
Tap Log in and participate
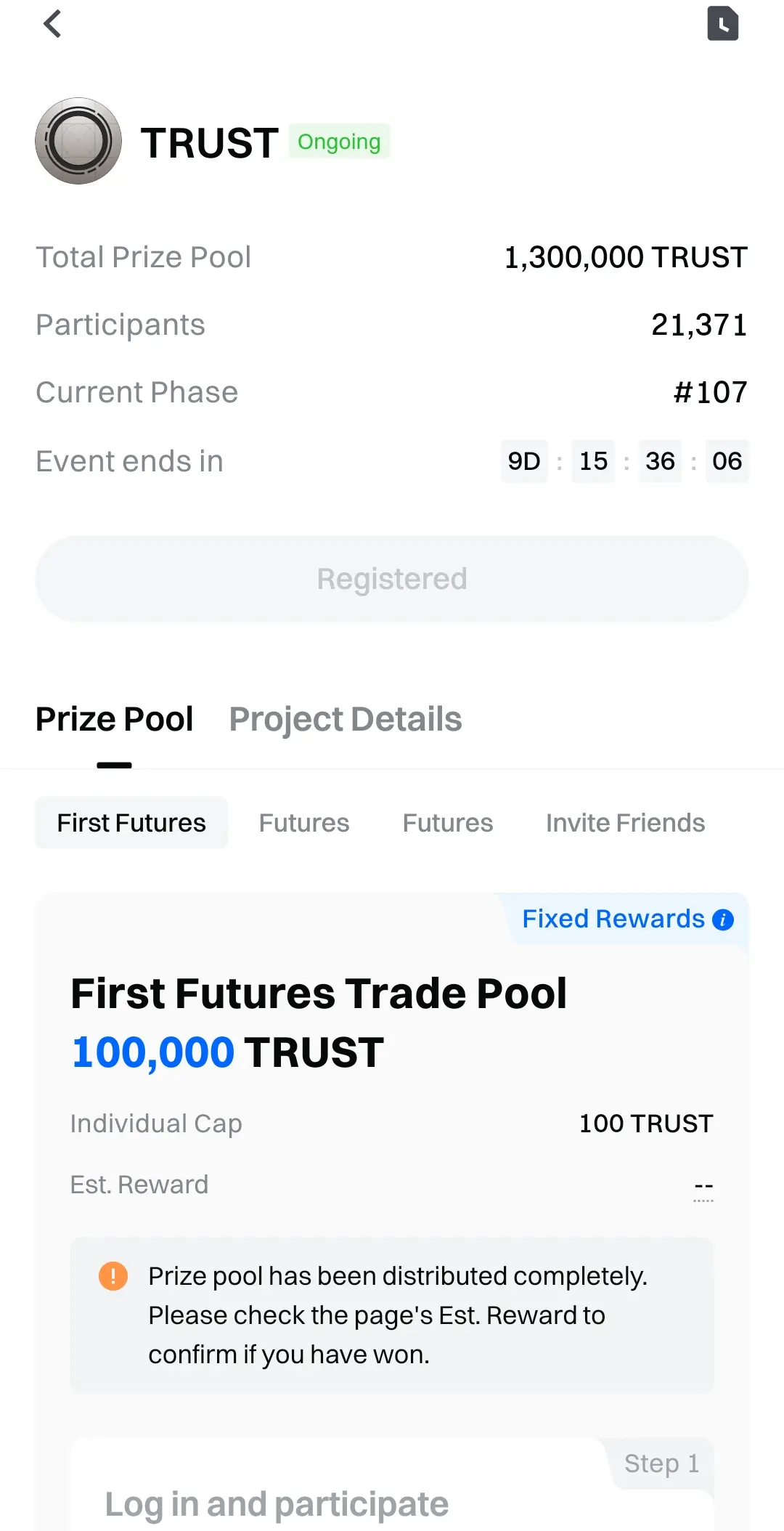[277, 1504]
